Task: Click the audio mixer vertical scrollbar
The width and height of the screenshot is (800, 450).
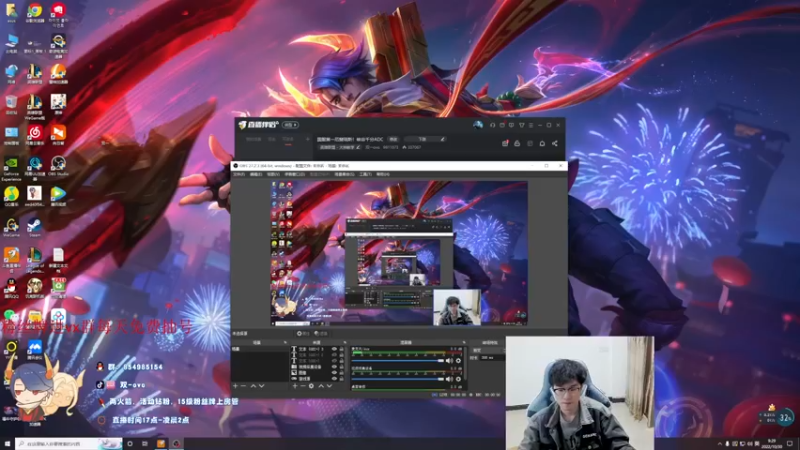Action: click(466, 364)
